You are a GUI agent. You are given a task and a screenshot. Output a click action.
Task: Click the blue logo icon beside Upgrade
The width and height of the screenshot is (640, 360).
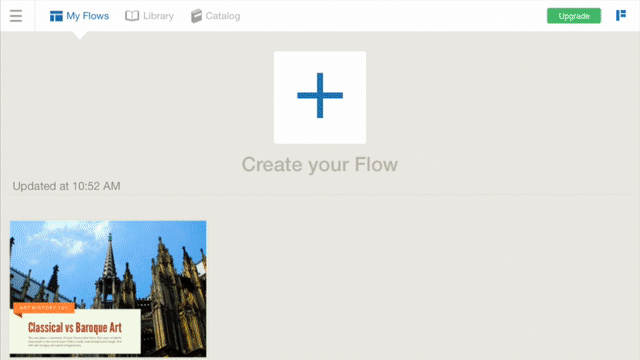pyautogui.click(x=621, y=16)
